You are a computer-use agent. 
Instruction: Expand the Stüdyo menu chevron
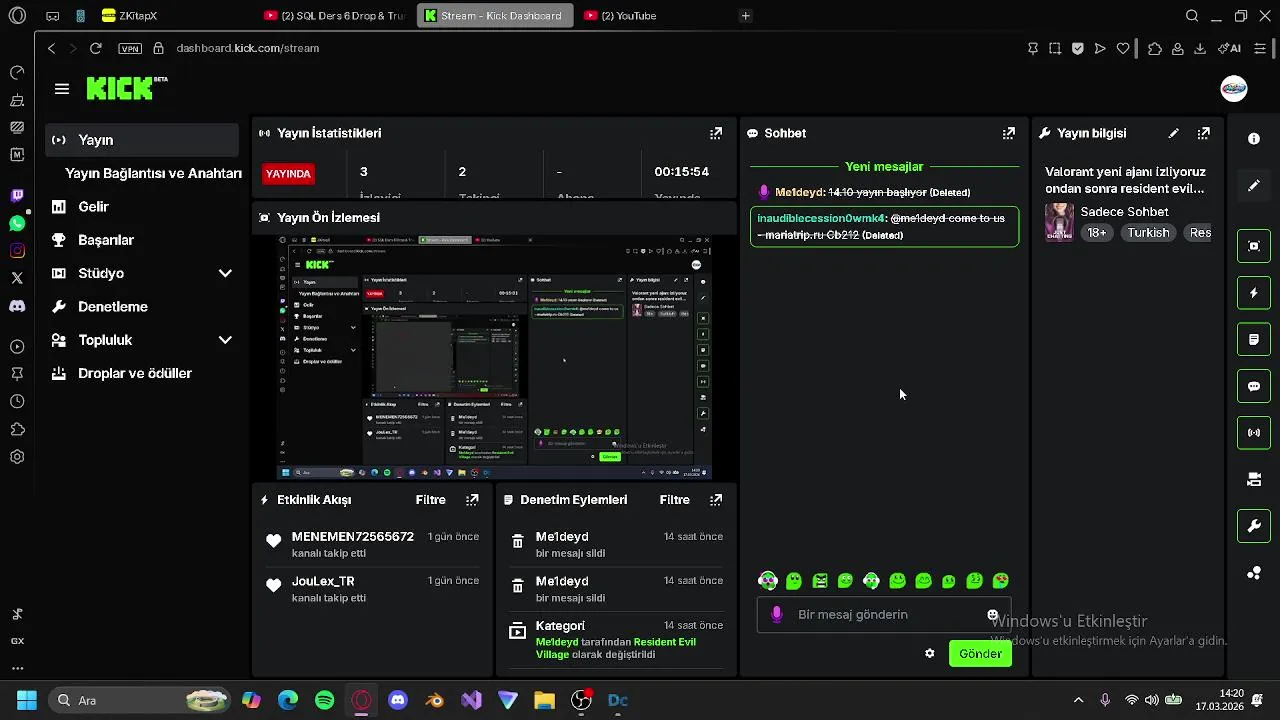point(225,274)
